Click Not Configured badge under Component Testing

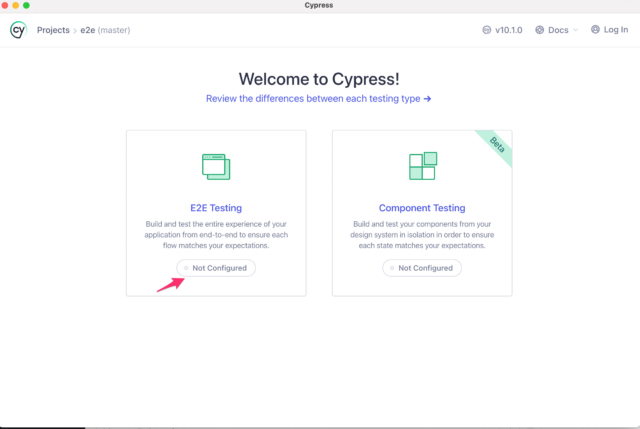pyautogui.click(x=422, y=268)
